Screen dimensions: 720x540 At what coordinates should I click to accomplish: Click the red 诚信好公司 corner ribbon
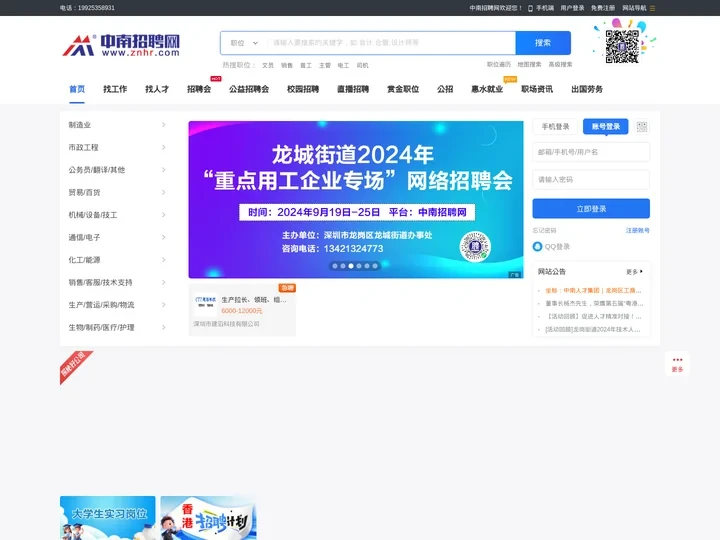74,366
